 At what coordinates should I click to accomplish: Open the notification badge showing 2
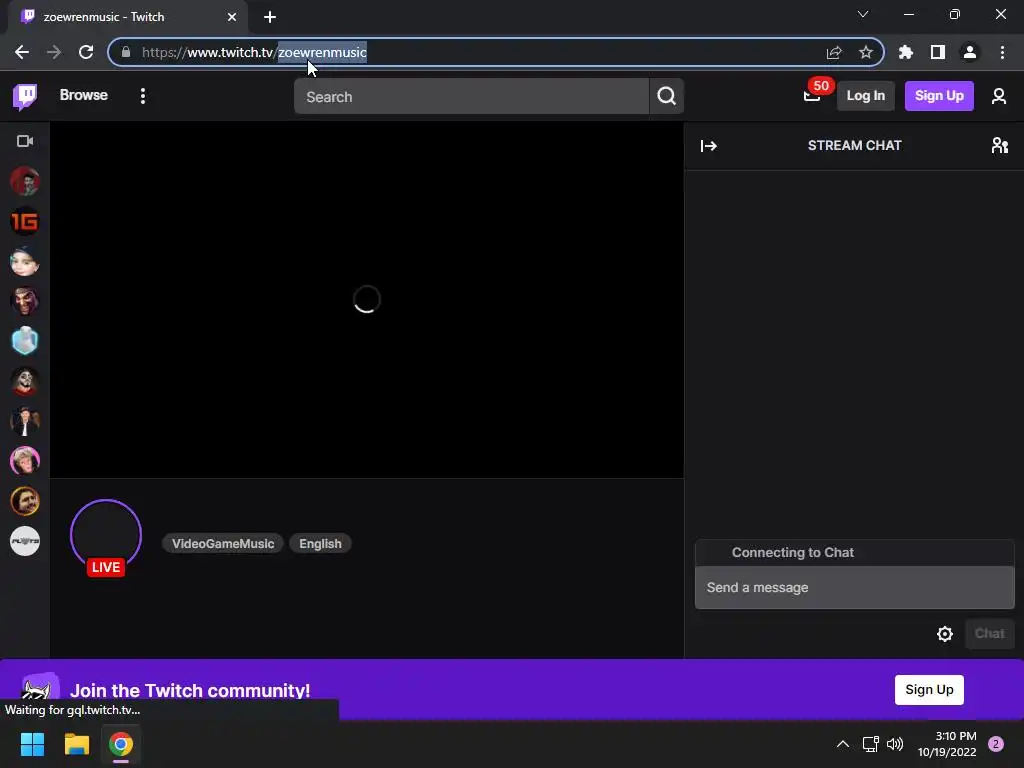tap(995, 744)
